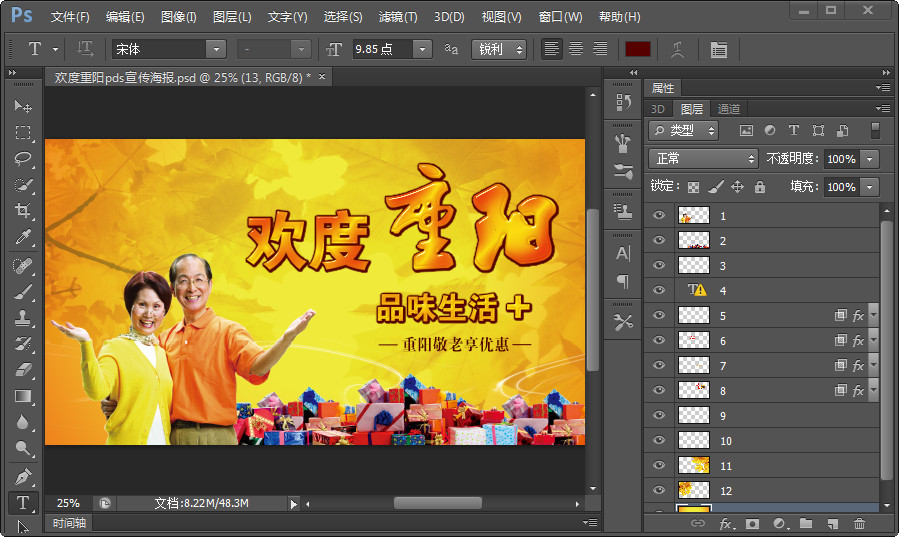Open the character and paragraph panel
The image size is (899, 537).
[x=718, y=49]
